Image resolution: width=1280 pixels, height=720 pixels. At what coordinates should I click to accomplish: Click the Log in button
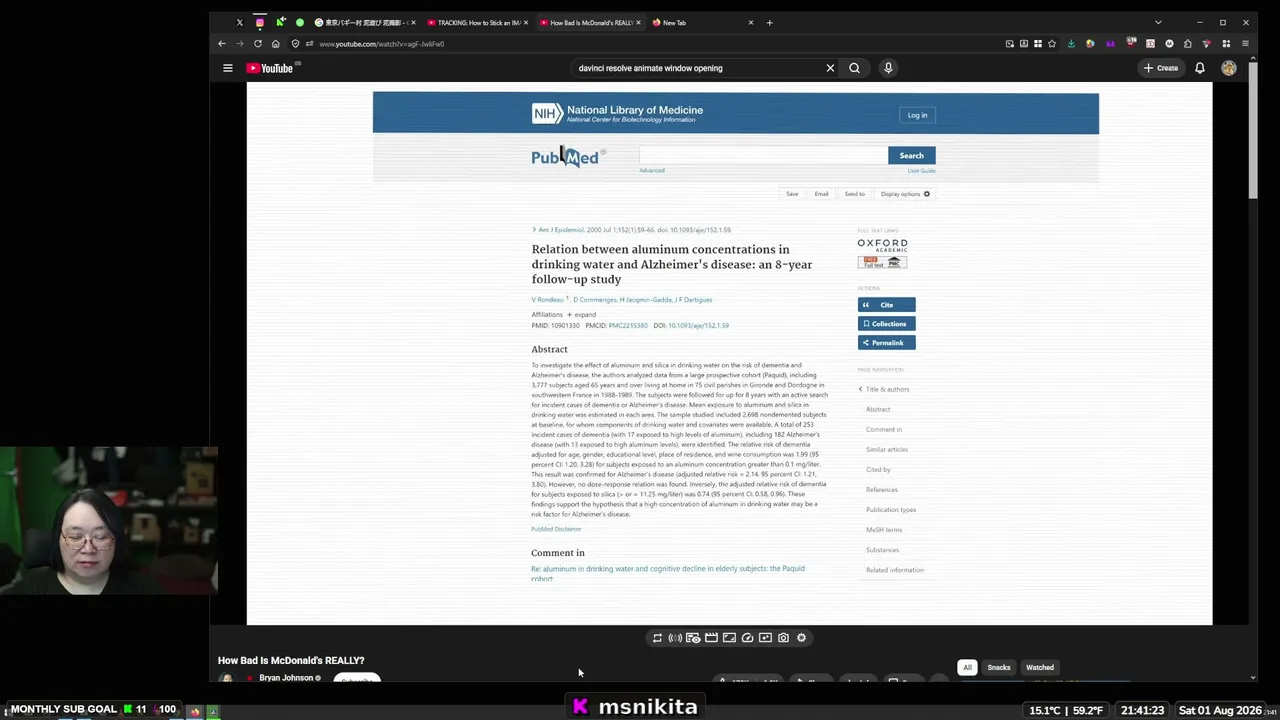point(917,115)
